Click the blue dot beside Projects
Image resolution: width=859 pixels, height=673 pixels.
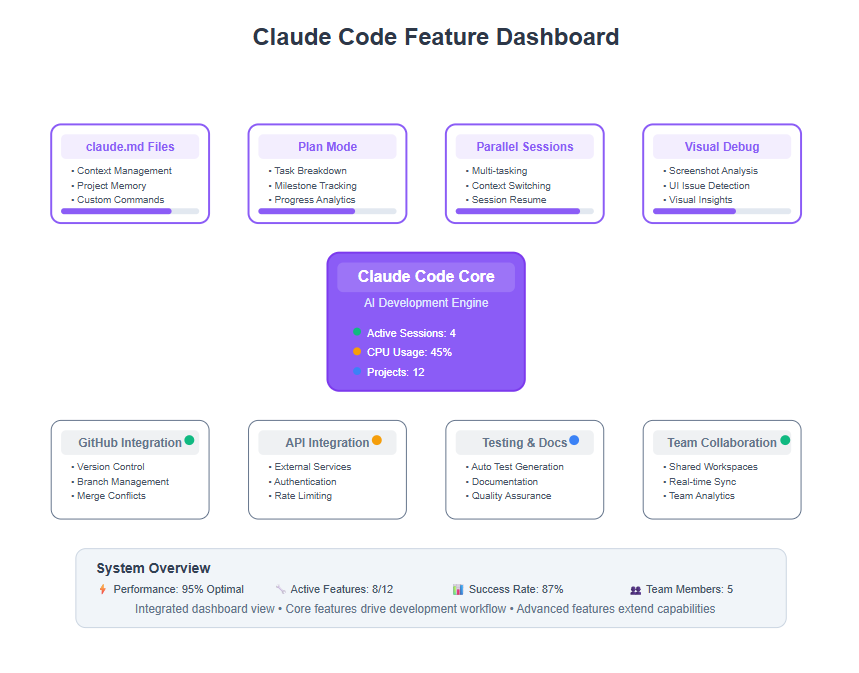[357, 371]
